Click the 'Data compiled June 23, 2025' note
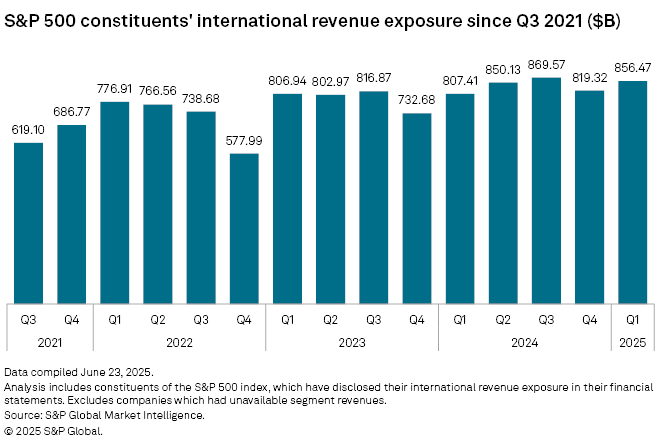This screenshot has height=448, width=660. coord(79,371)
